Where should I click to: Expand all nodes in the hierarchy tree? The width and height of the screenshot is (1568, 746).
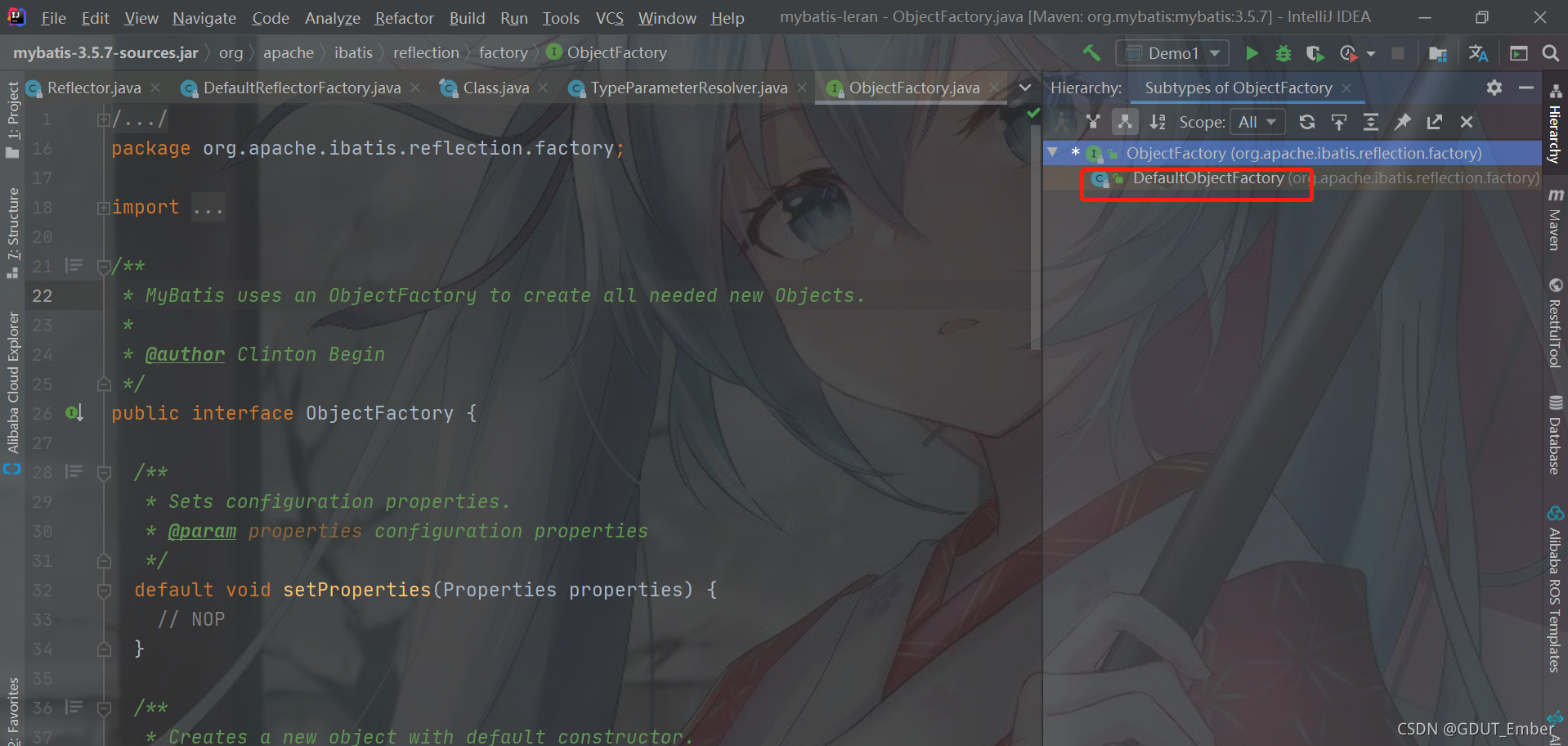(1371, 122)
